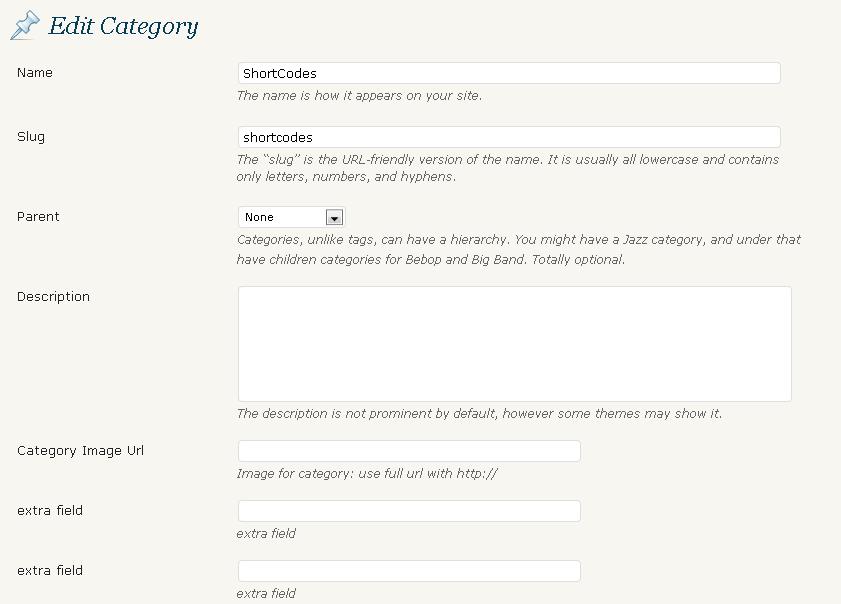Click the Jazz category hierarchy help text
This screenshot has width=841, height=604.
point(518,250)
